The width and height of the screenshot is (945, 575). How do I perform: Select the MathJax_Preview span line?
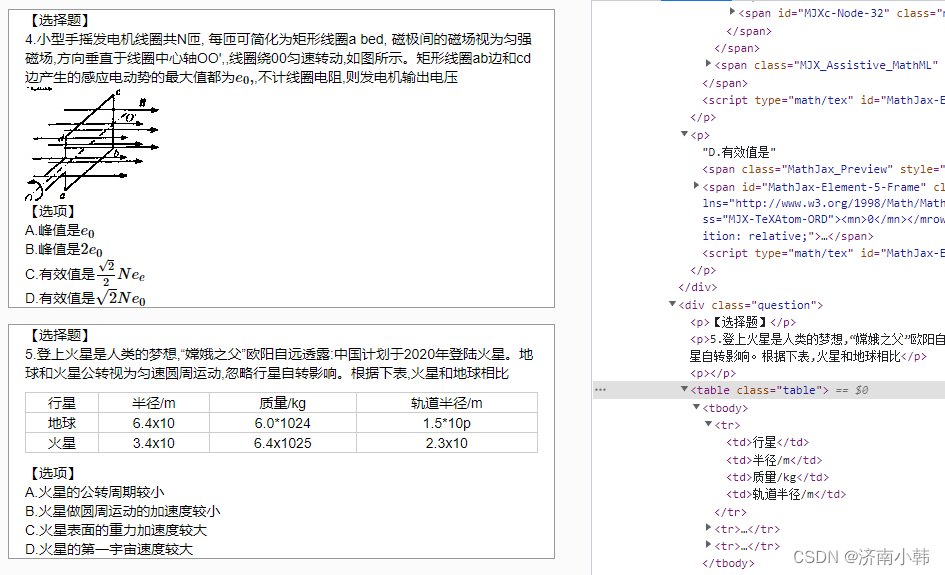(x=823, y=169)
